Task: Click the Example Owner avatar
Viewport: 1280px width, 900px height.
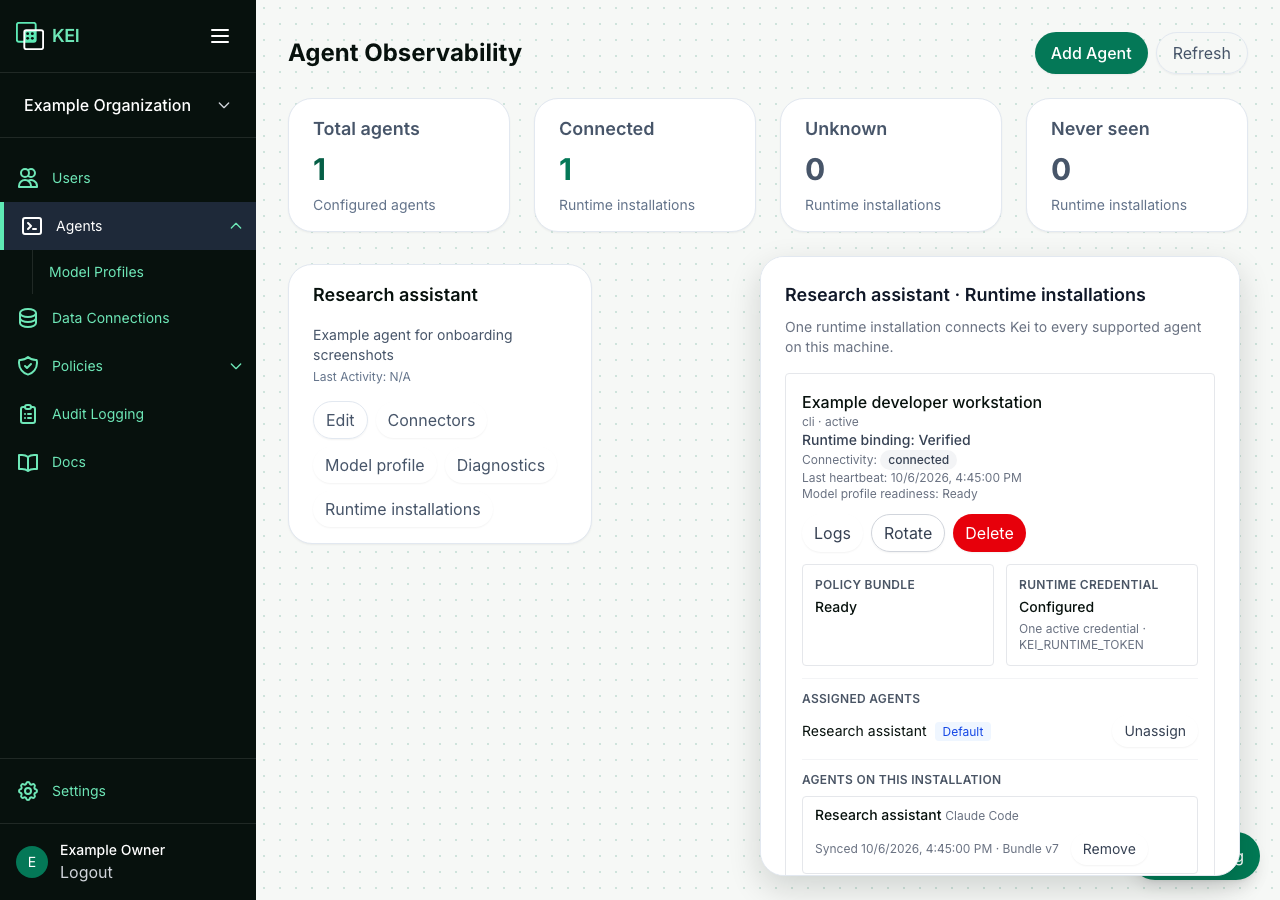Action: [32, 862]
